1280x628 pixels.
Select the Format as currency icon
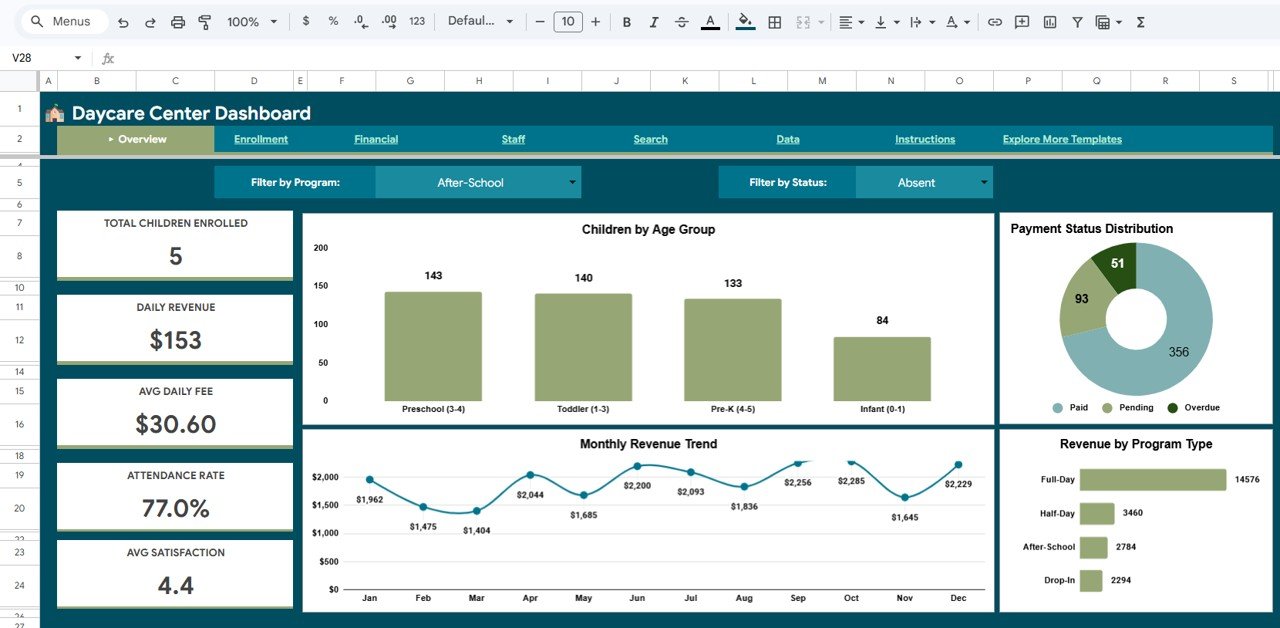pyautogui.click(x=306, y=21)
